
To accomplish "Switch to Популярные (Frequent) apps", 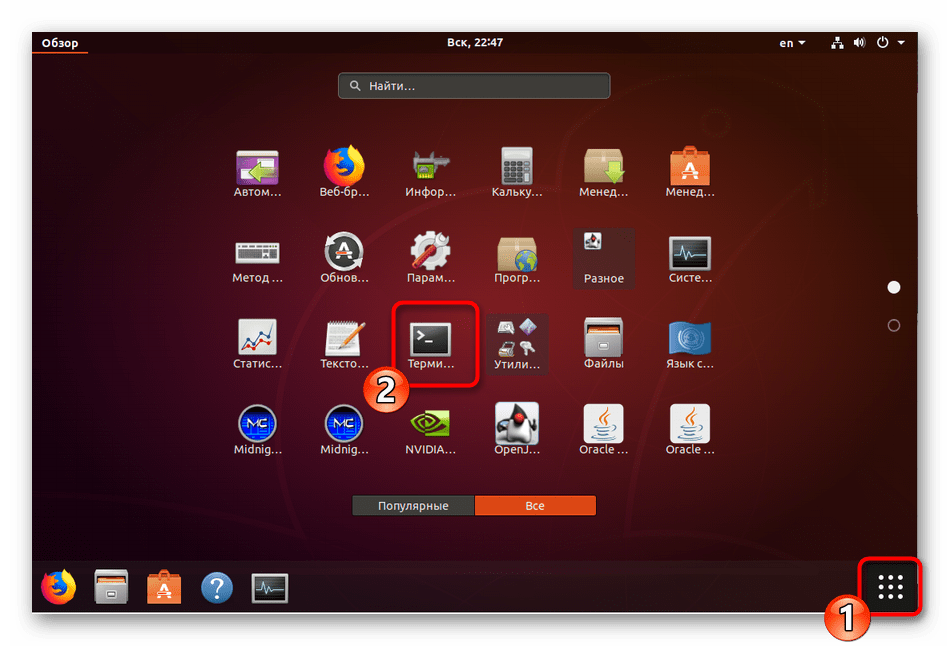I will click(413, 506).
